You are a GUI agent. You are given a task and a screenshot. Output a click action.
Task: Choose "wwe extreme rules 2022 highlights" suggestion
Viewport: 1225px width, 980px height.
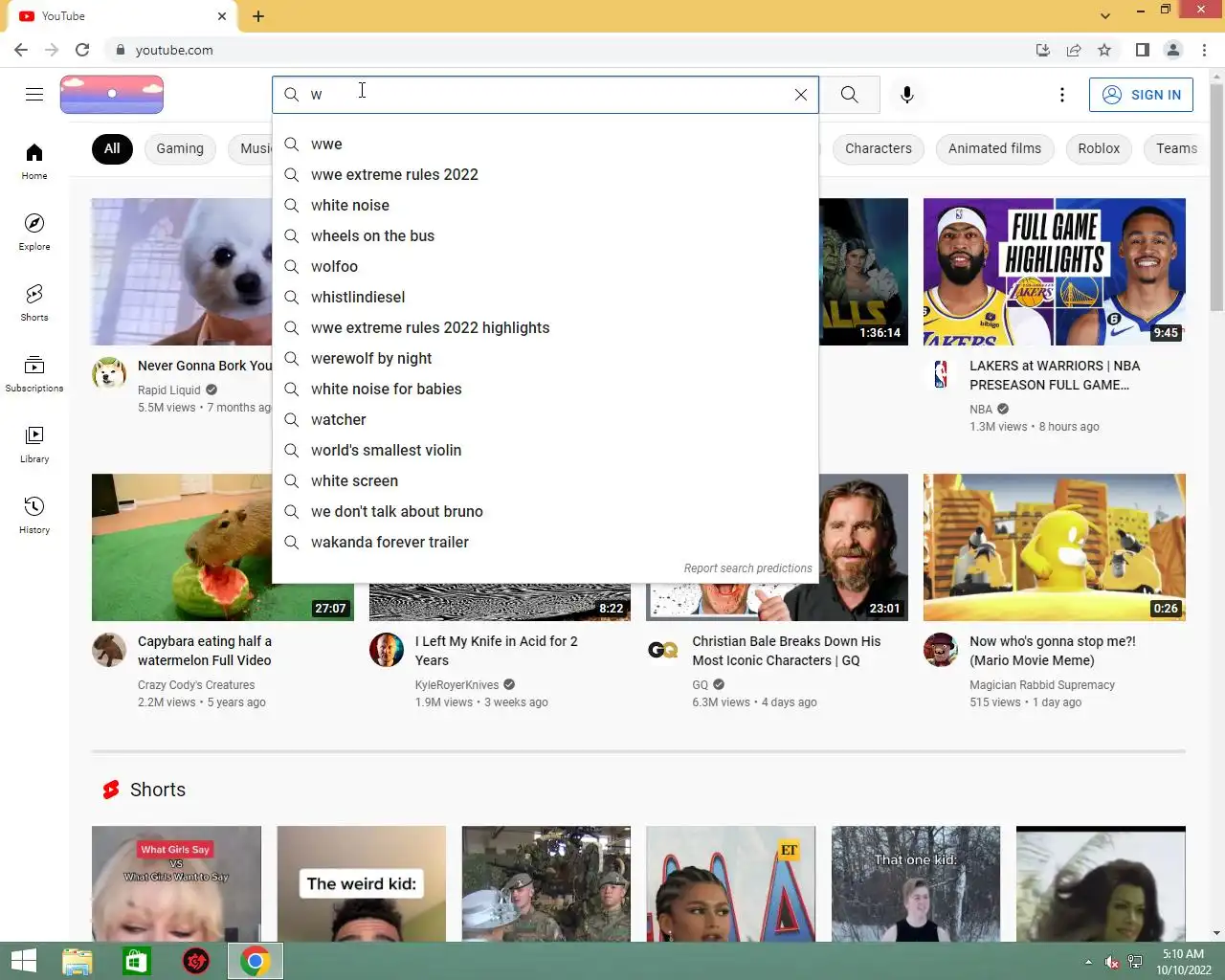click(546, 327)
